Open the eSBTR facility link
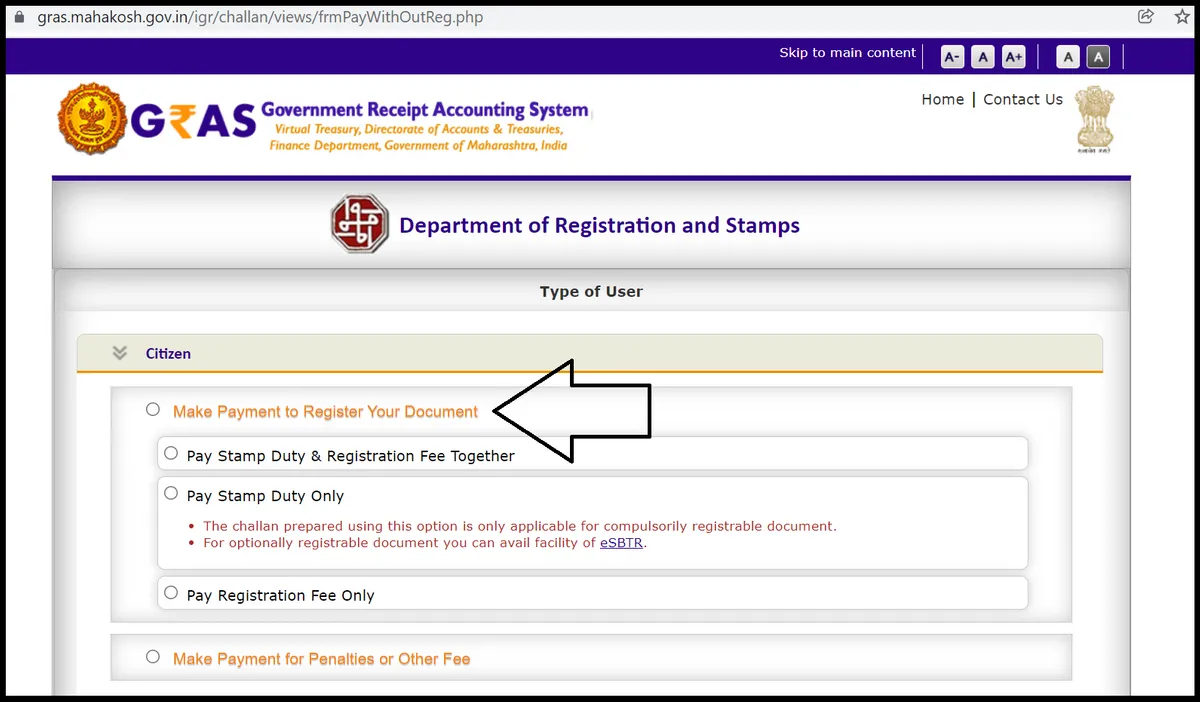The image size is (1200, 702). 621,543
